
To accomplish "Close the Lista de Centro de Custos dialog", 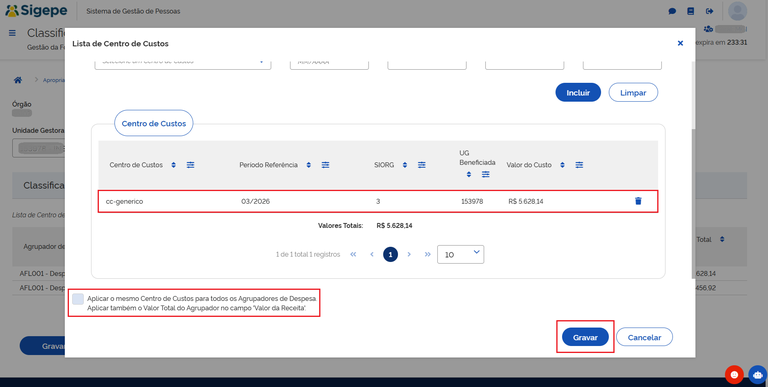I will pos(680,43).
